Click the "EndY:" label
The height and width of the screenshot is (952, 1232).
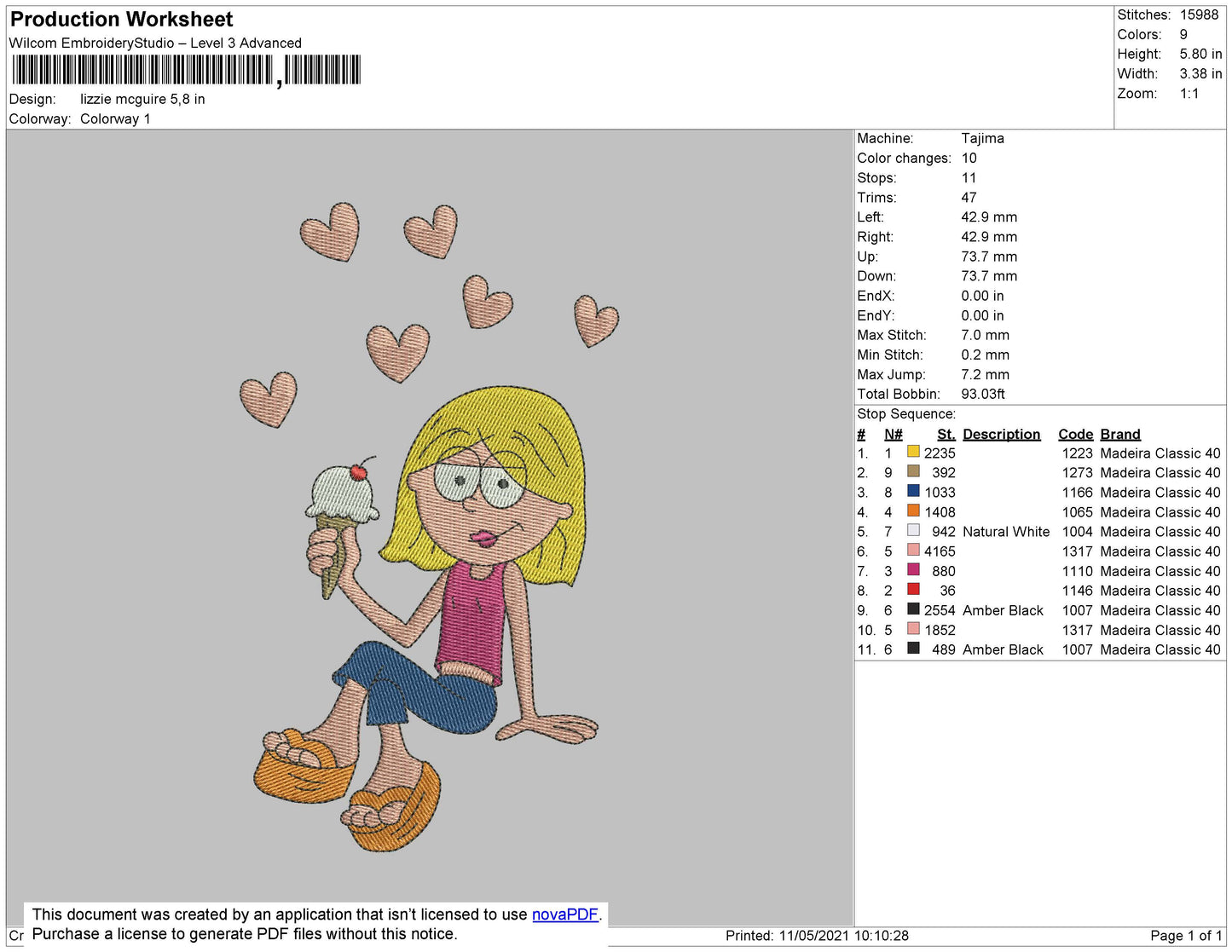(876, 315)
